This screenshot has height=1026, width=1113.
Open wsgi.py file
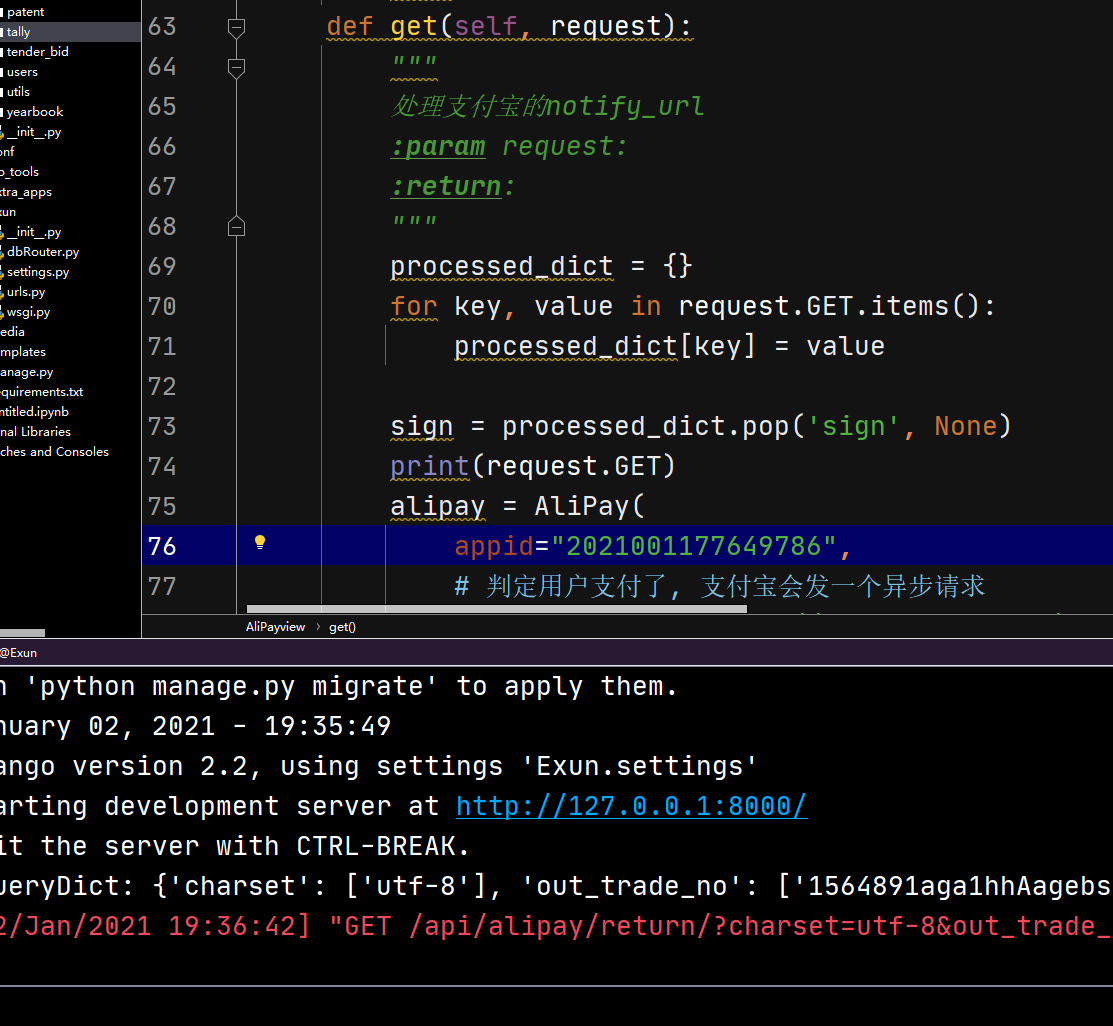[x=28, y=312]
